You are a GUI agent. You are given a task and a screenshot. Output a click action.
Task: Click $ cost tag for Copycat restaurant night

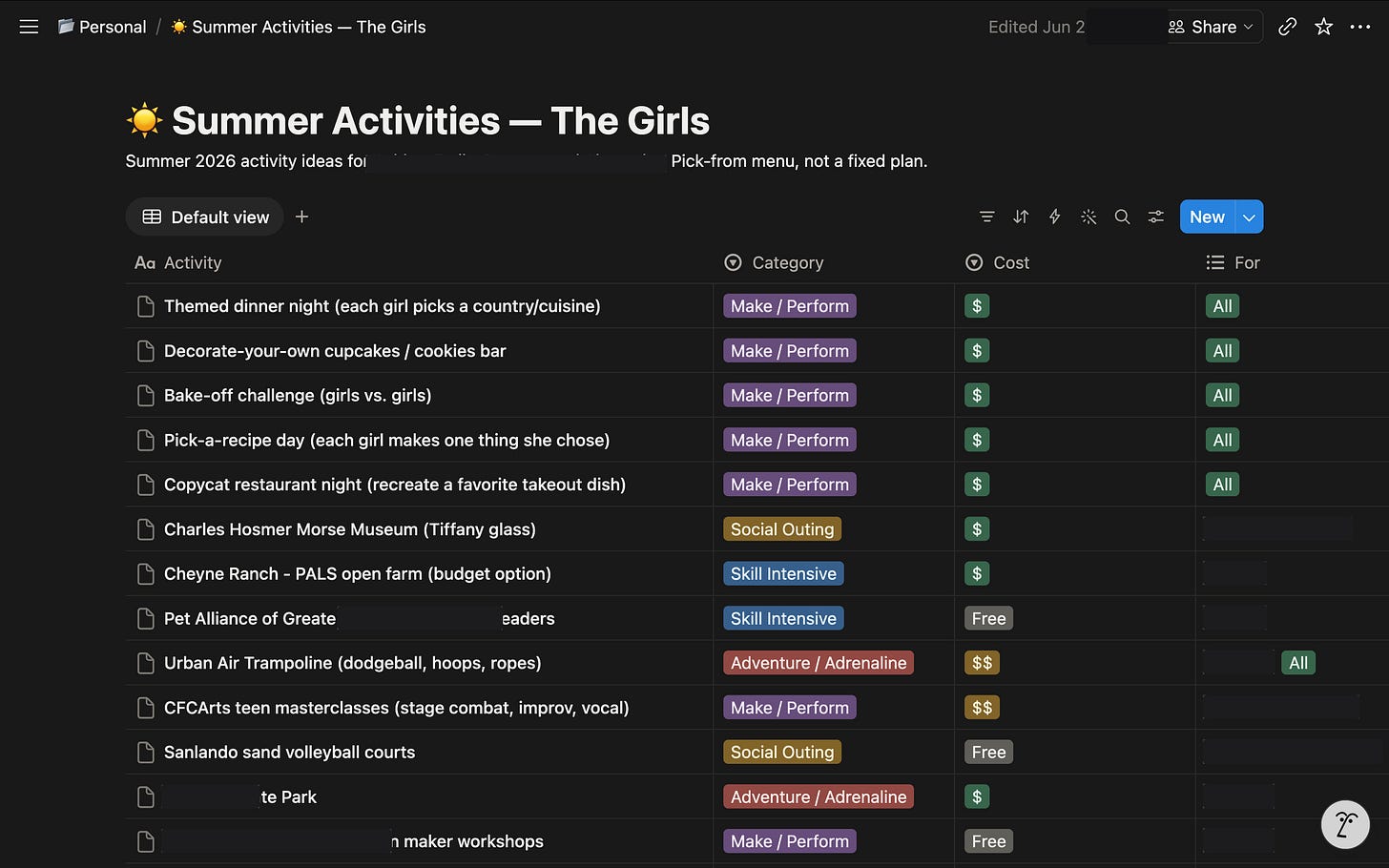click(x=976, y=485)
